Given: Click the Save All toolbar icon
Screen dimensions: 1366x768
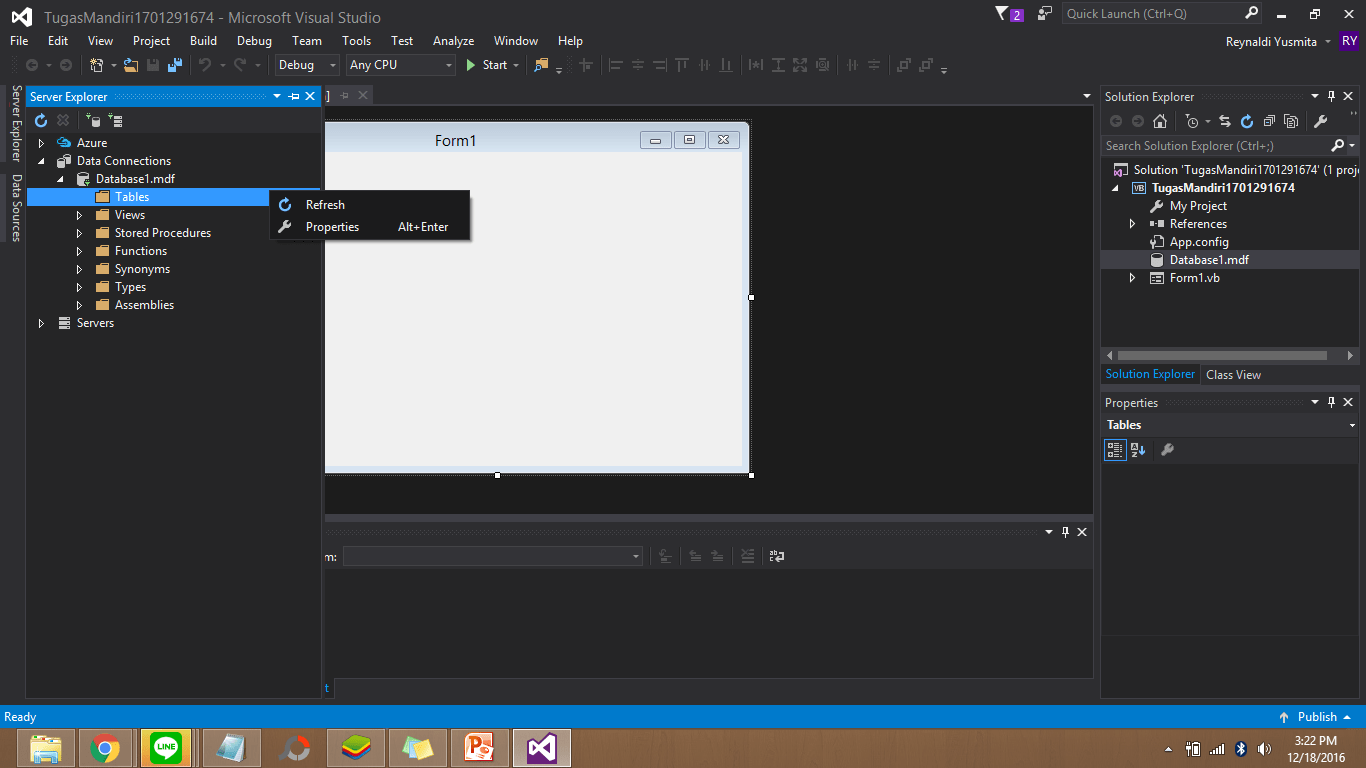Looking at the screenshot, I should pyautogui.click(x=175, y=65).
